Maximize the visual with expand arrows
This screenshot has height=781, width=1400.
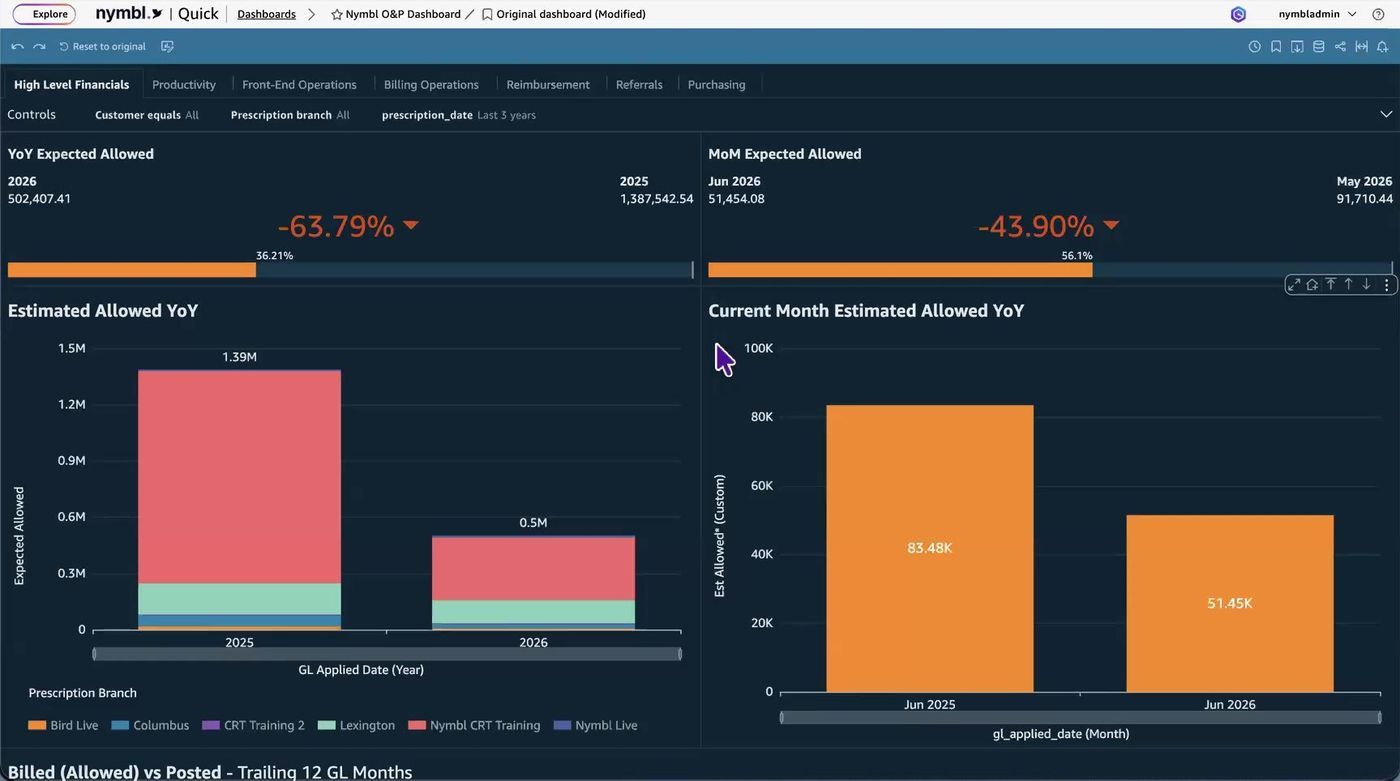tap(1294, 285)
